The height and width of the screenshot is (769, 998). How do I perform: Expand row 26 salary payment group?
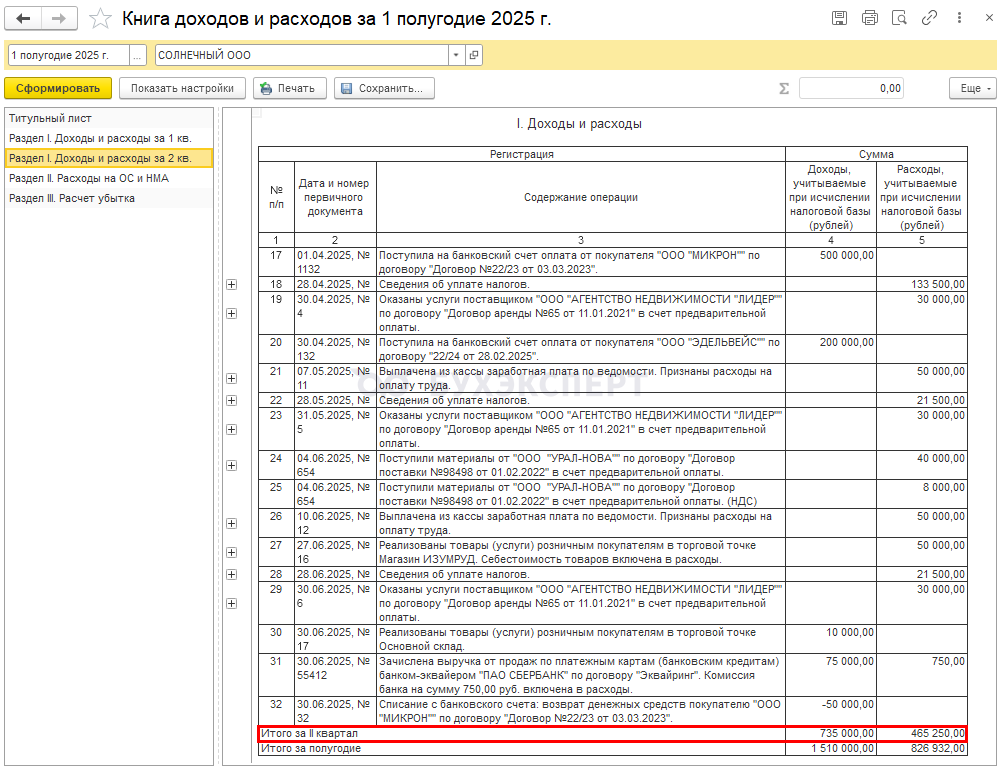coord(232,523)
